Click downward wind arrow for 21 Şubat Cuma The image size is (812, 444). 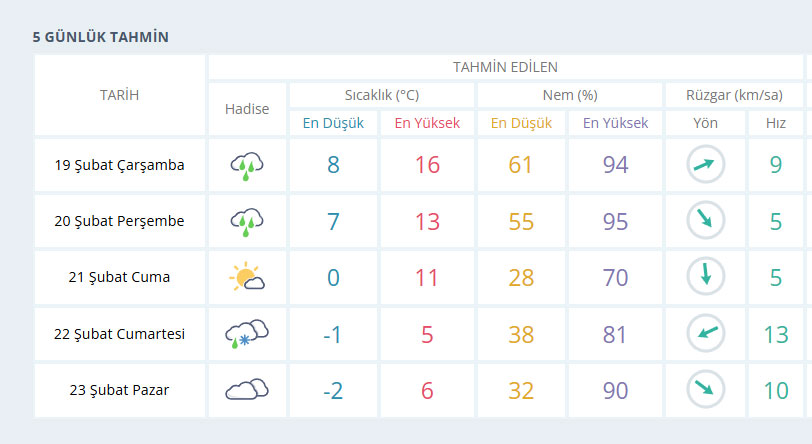tap(705, 276)
